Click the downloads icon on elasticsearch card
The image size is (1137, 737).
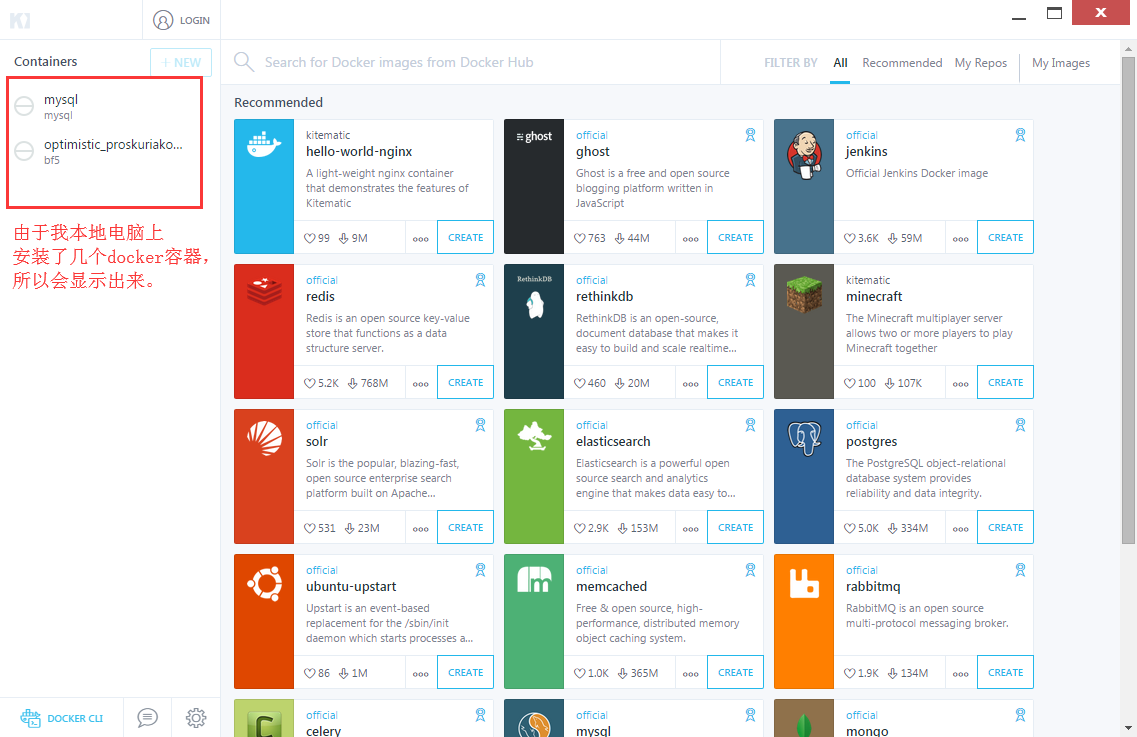(623, 528)
